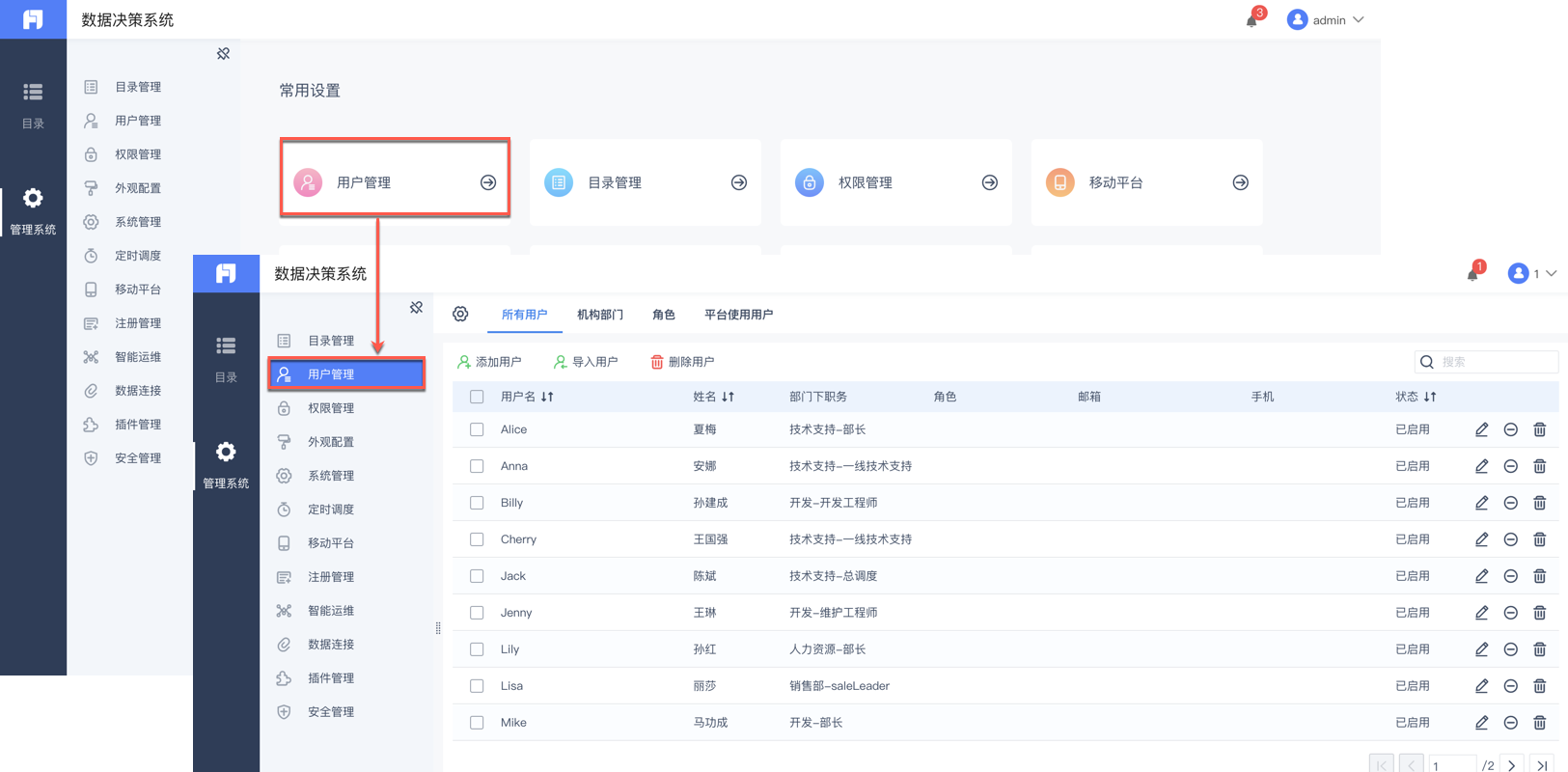
Task: Click the page number input box
Action: click(x=1453, y=764)
